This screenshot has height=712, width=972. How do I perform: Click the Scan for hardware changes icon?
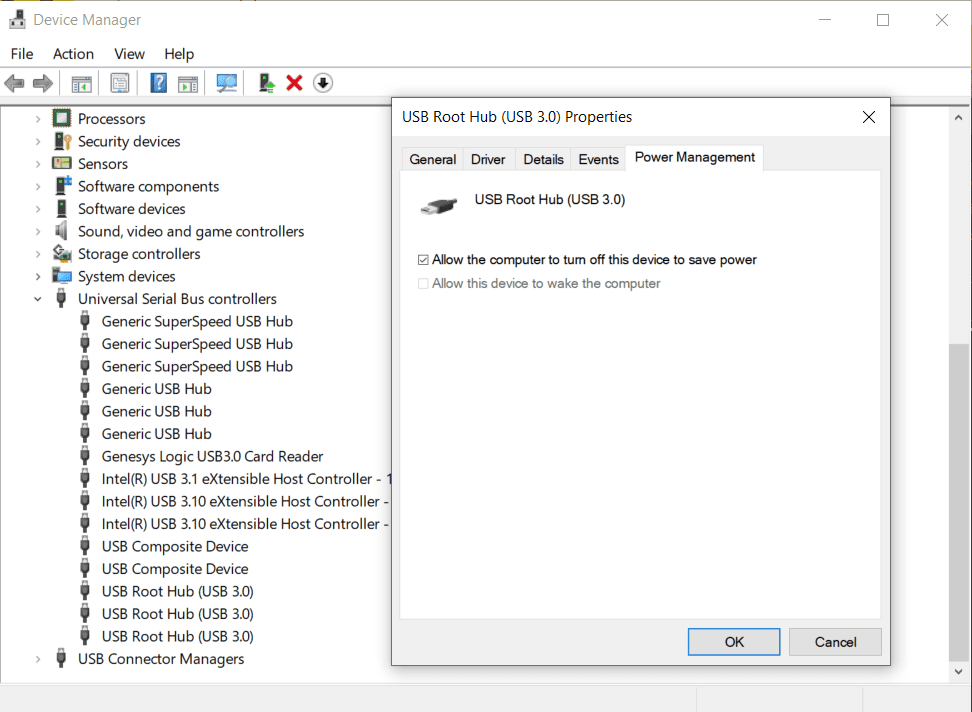pos(226,82)
